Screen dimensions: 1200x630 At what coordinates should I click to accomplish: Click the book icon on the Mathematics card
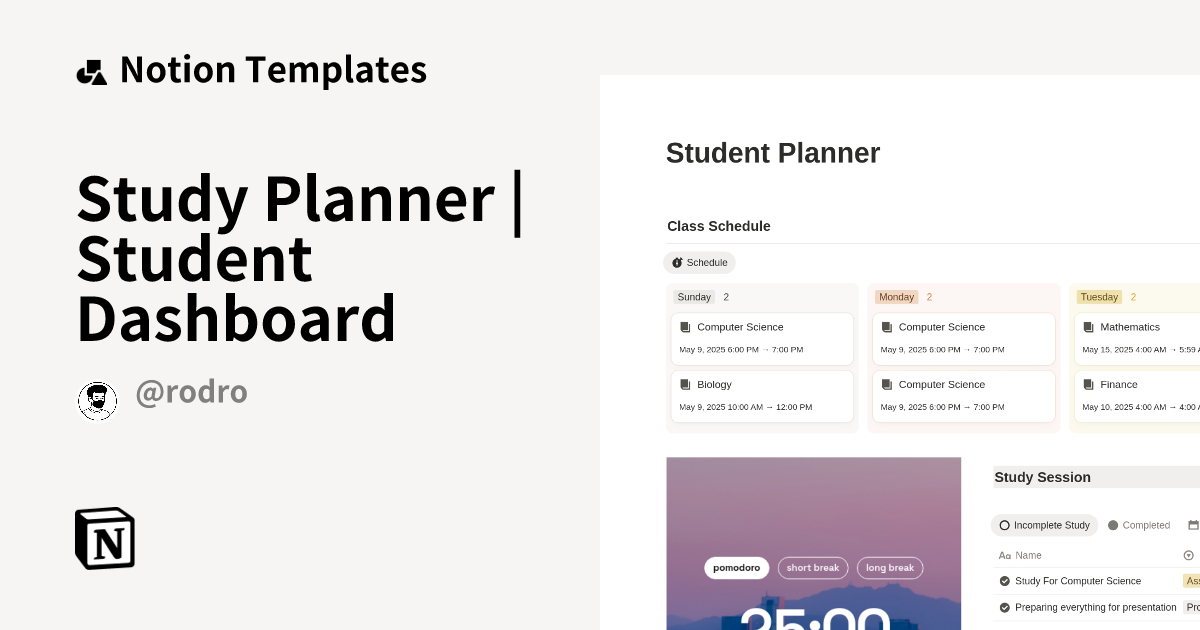(x=1089, y=326)
